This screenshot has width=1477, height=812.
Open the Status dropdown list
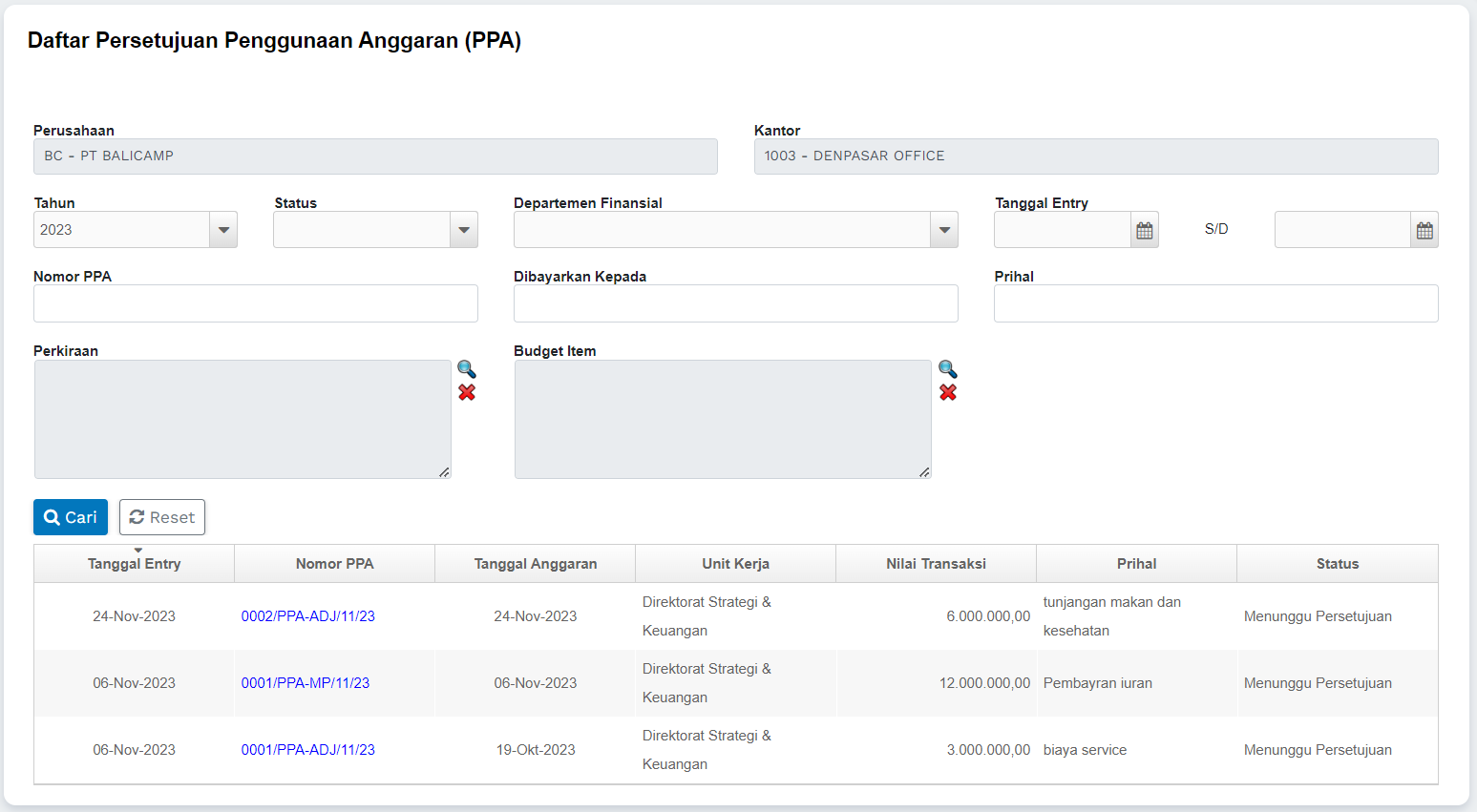pyautogui.click(x=463, y=230)
